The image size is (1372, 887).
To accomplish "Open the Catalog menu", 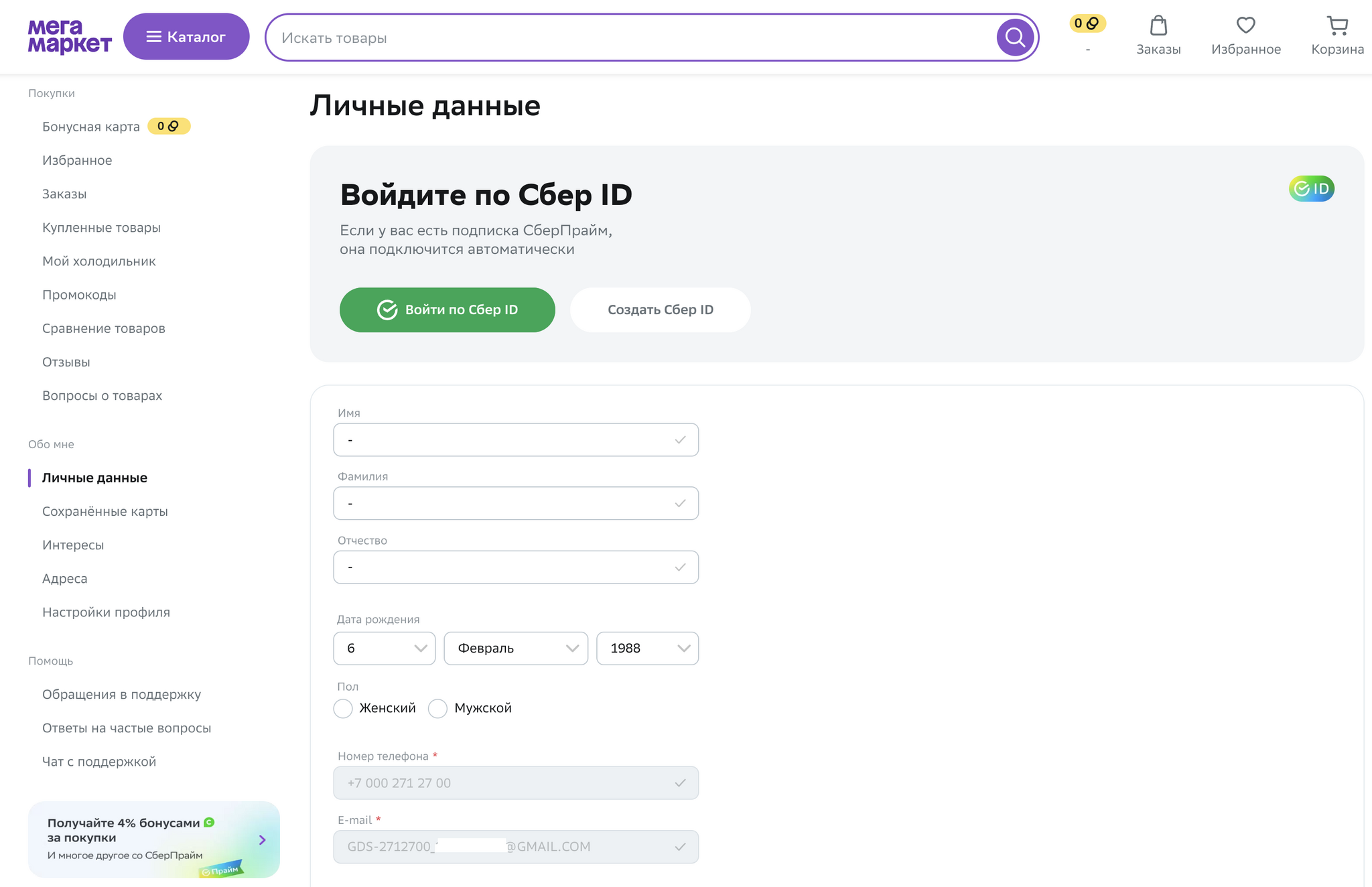I will pyautogui.click(x=185, y=37).
